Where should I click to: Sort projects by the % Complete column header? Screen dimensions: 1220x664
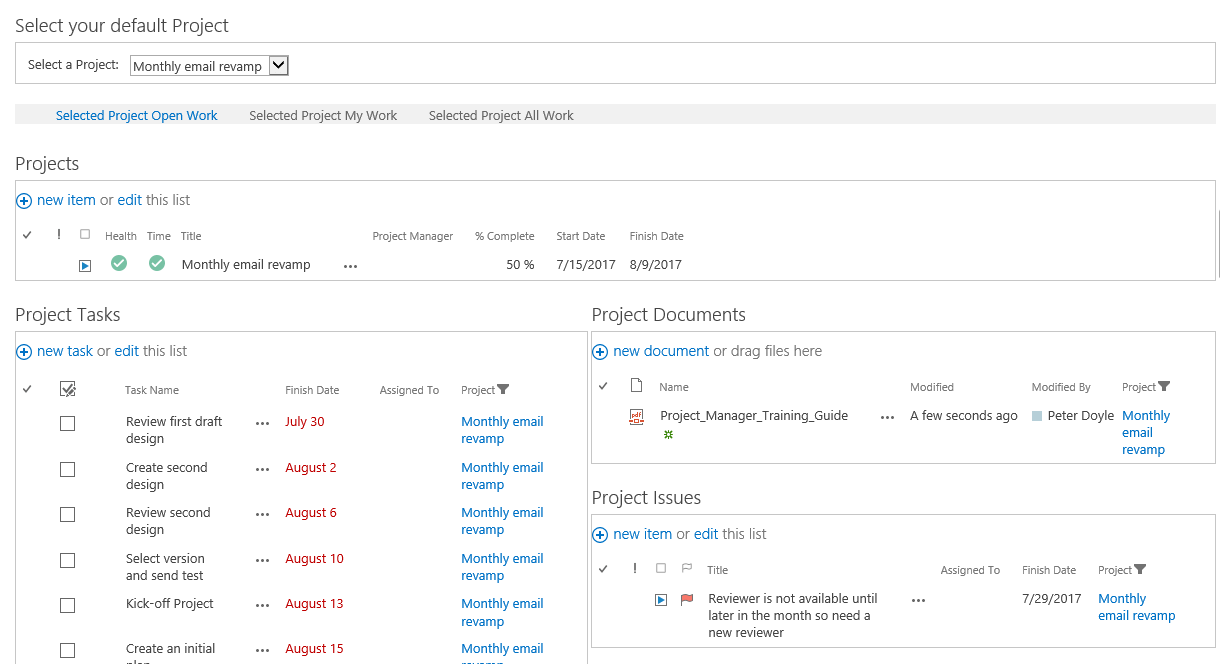[x=504, y=236]
